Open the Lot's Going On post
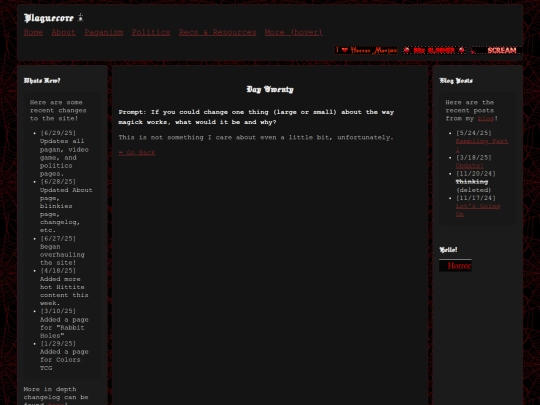 [x=478, y=210]
